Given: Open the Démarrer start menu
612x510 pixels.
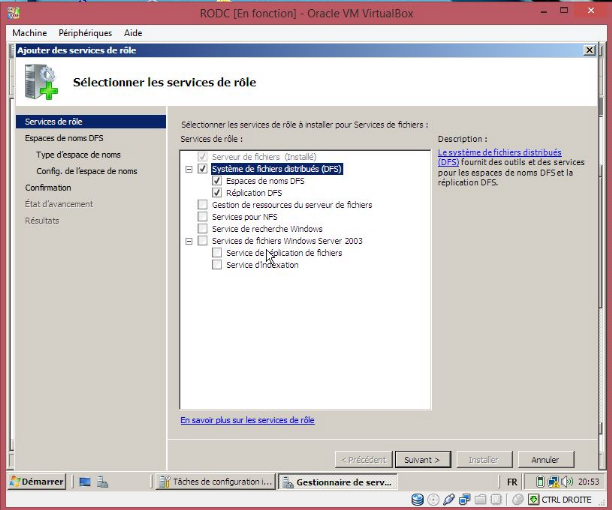Looking at the screenshot, I should click(x=37, y=482).
